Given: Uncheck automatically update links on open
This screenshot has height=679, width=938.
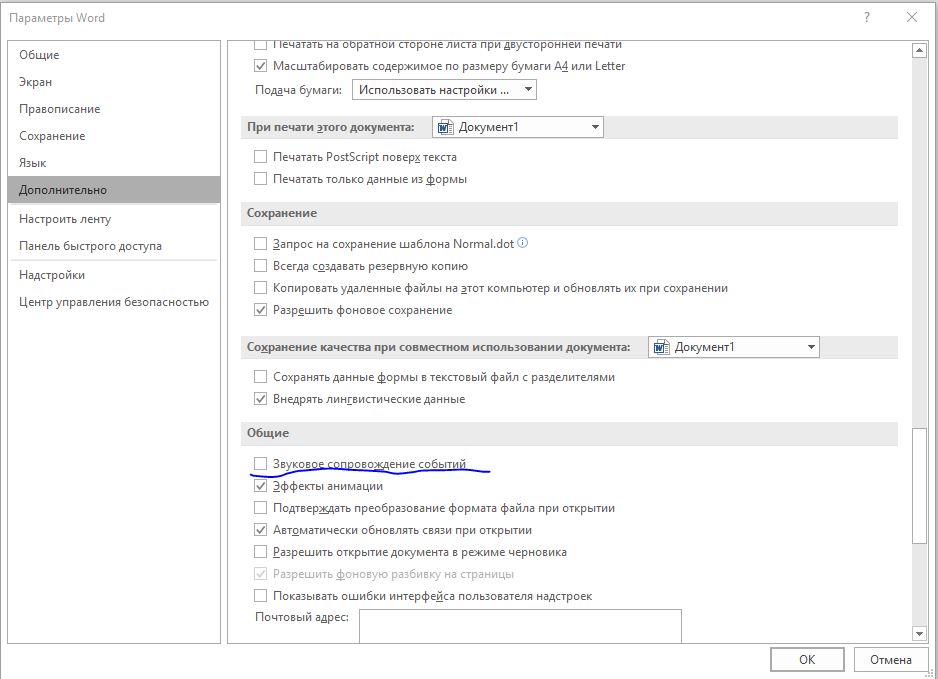Looking at the screenshot, I should (260, 530).
